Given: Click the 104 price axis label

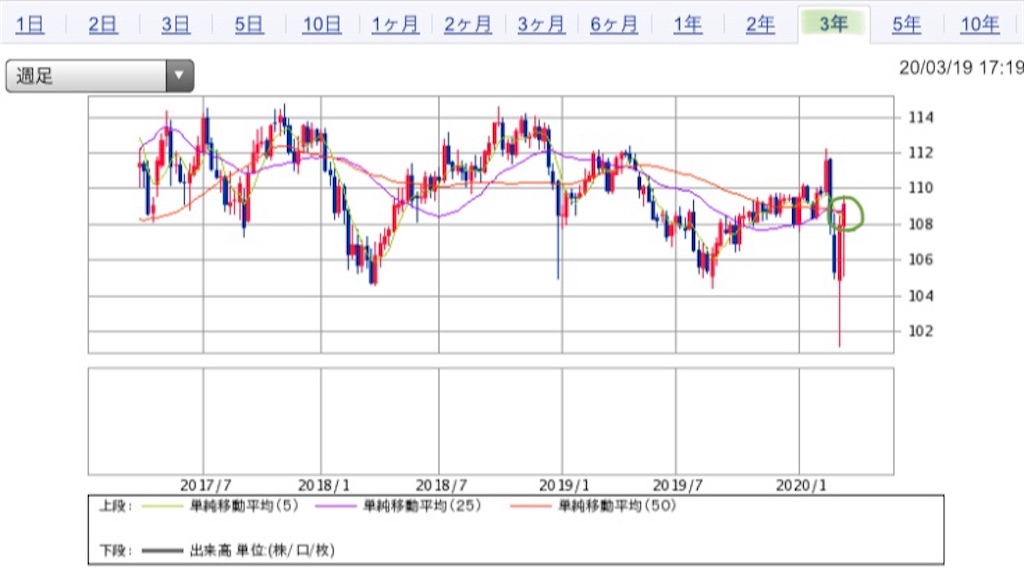Looking at the screenshot, I should [921, 296].
